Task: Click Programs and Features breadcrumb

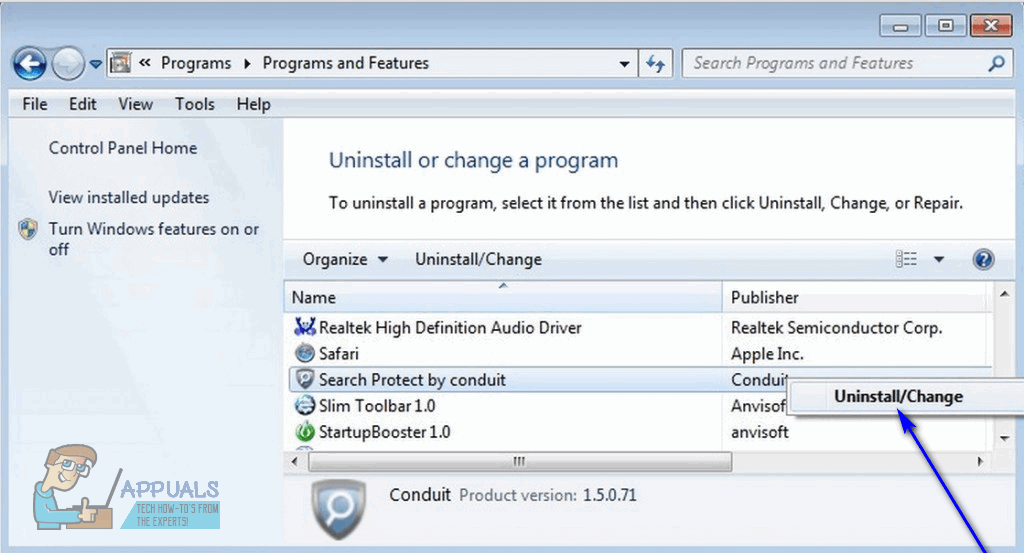Action: [345, 63]
